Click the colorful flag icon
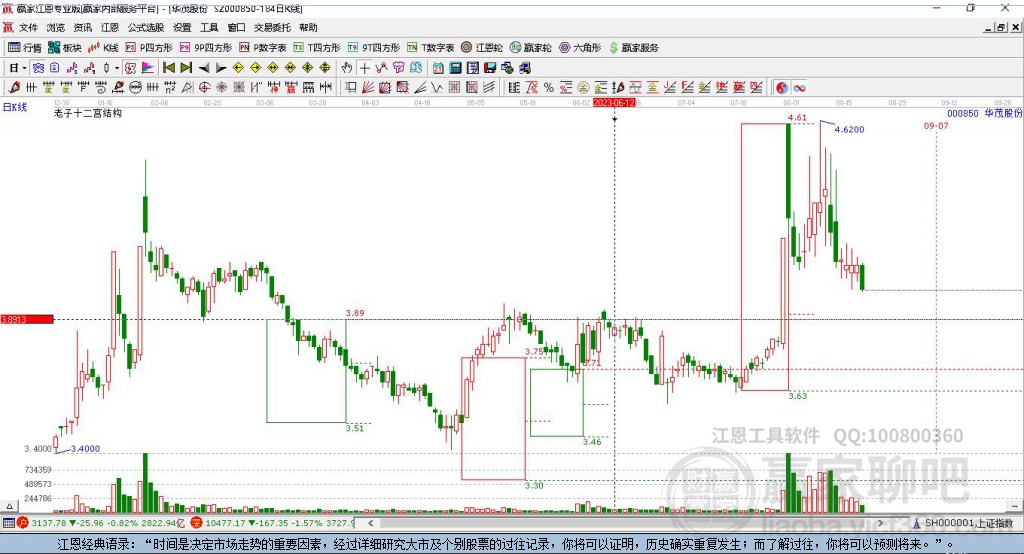Viewport: 1024px width, 554px height. tap(148, 68)
